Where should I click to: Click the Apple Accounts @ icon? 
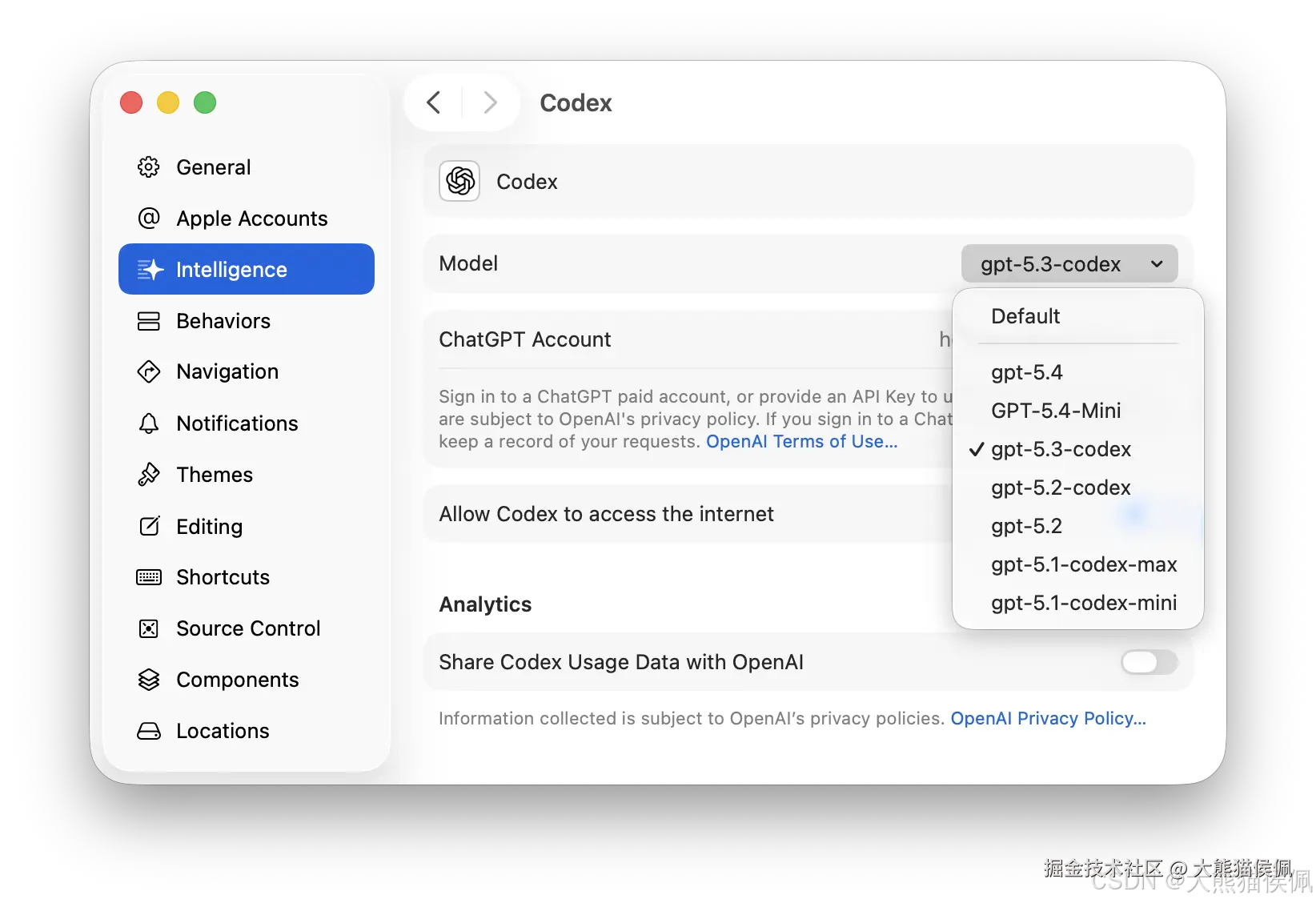point(149,219)
